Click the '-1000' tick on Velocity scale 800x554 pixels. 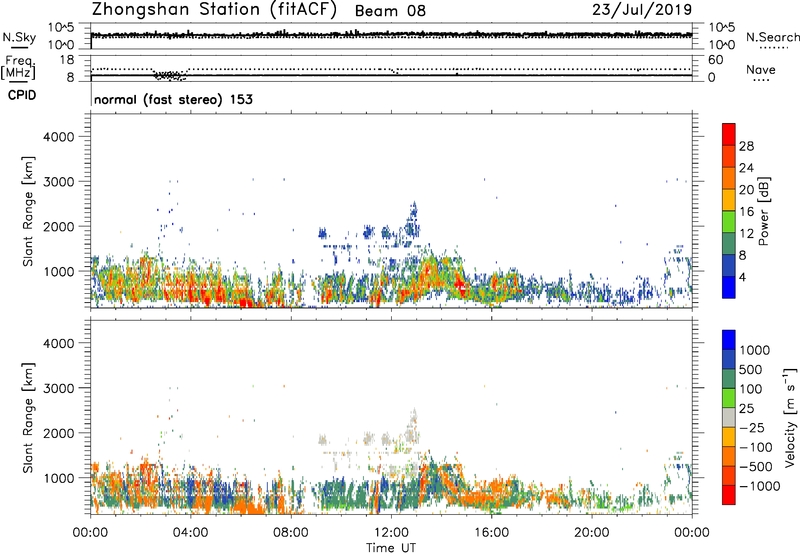pos(760,486)
